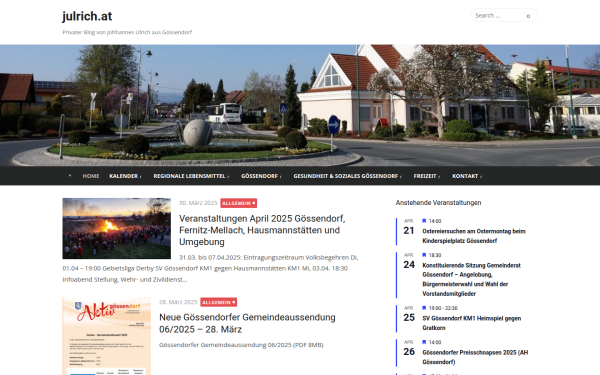The width and height of the screenshot is (600, 375).
Task: Select the HOME menu item
Action: point(91,176)
